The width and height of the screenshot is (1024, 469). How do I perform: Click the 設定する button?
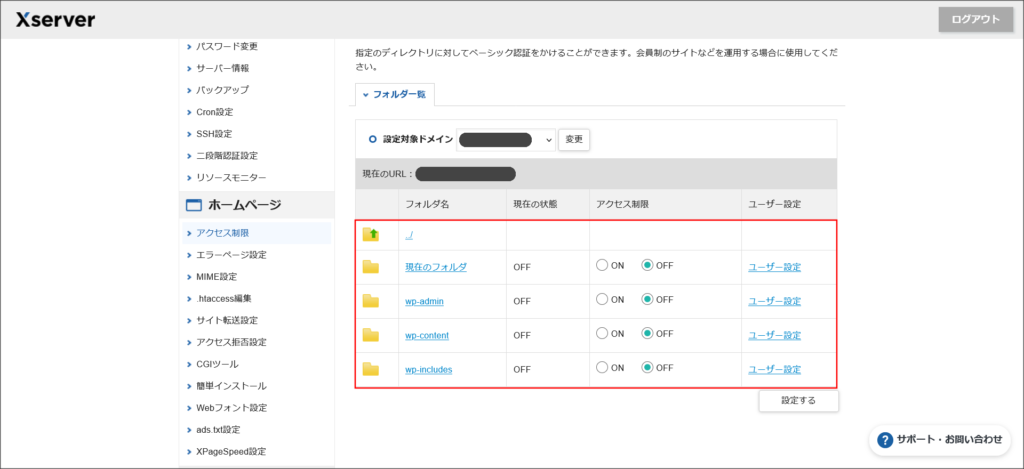pos(798,401)
